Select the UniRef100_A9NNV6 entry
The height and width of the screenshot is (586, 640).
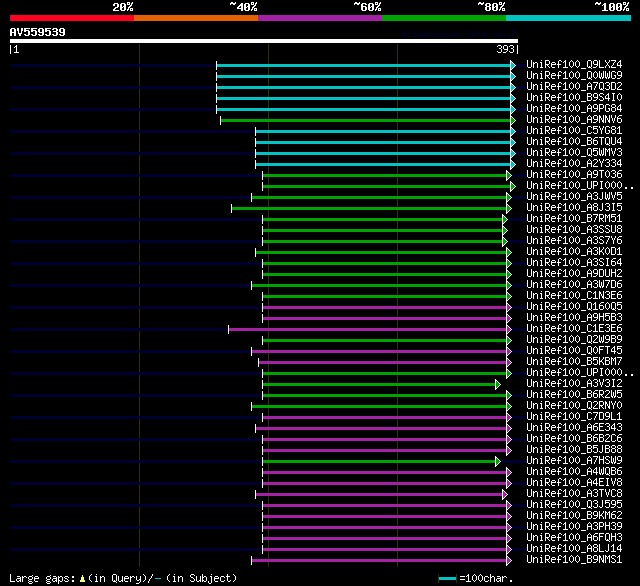click(x=574, y=120)
